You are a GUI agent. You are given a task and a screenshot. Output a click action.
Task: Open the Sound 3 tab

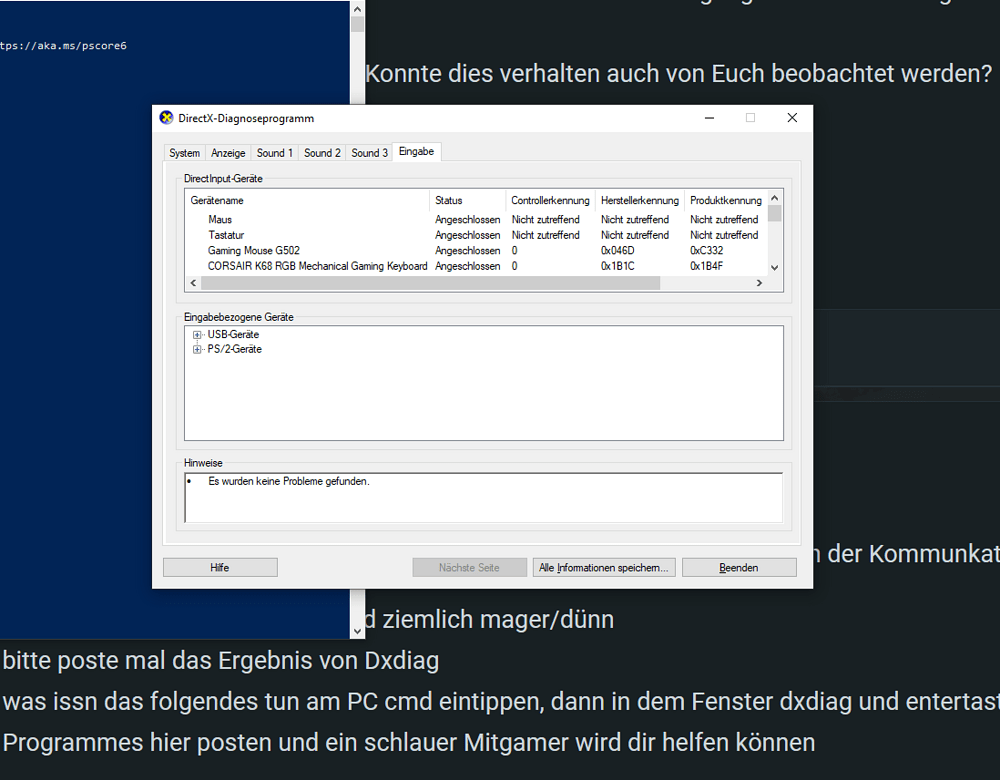pos(369,153)
